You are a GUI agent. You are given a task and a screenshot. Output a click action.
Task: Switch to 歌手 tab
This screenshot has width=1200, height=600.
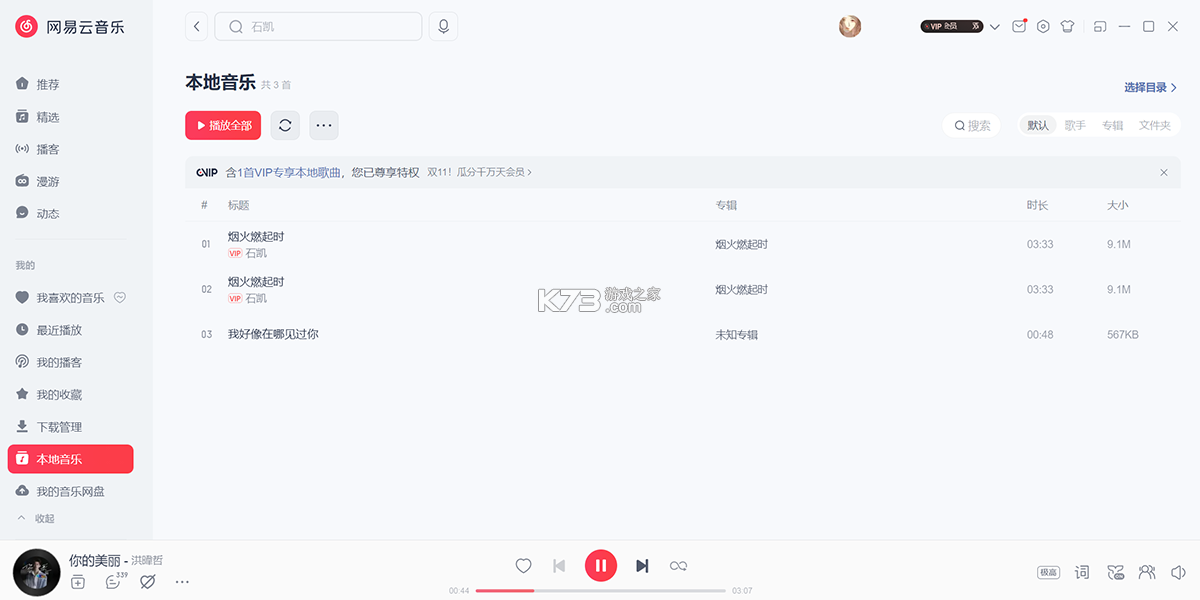[x=1075, y=125]
